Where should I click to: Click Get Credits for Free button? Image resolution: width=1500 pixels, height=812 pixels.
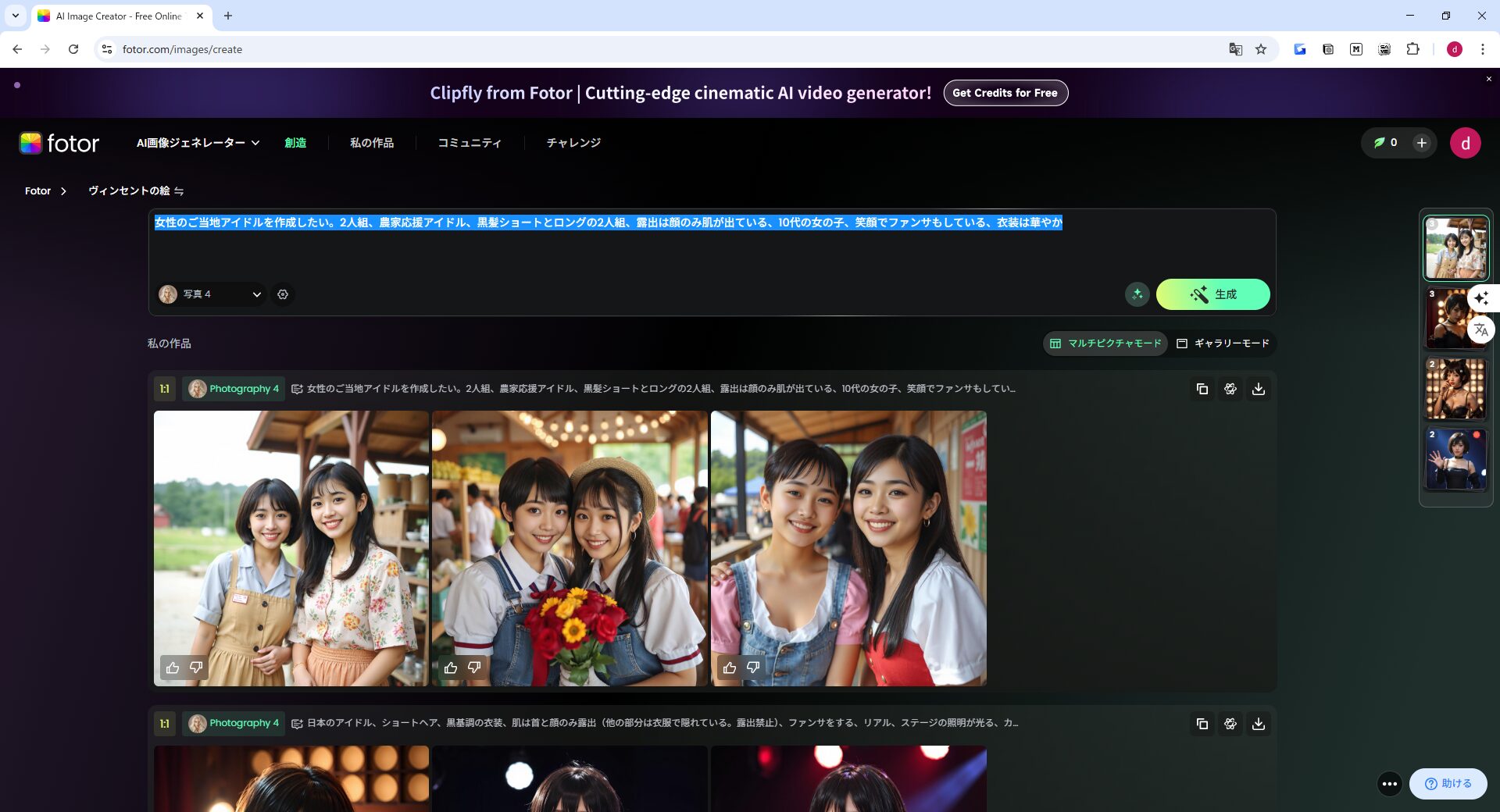click(1005, 93)
